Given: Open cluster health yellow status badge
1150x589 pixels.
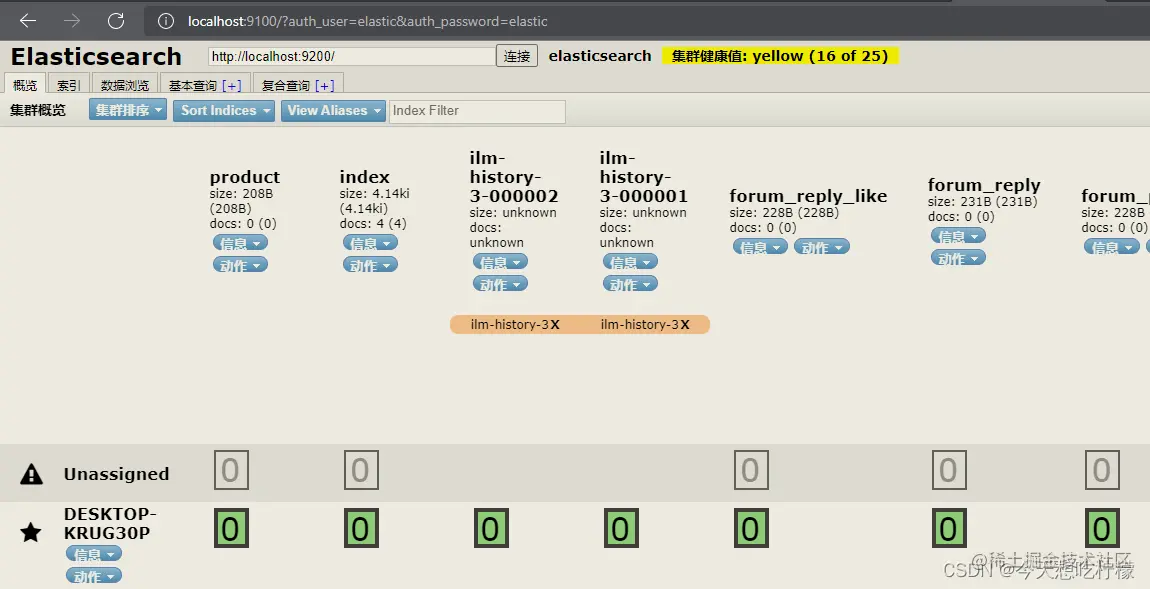Looking at the screenshot, I should [x=780, y=56].
